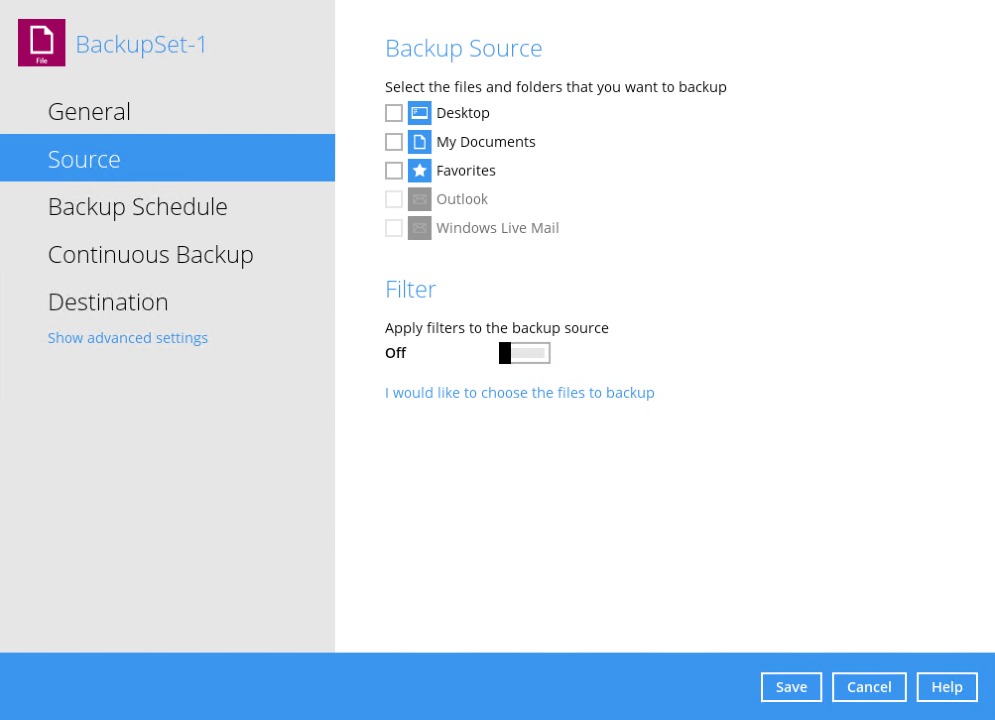Click the Outlook mail icon

coord(419,199)
